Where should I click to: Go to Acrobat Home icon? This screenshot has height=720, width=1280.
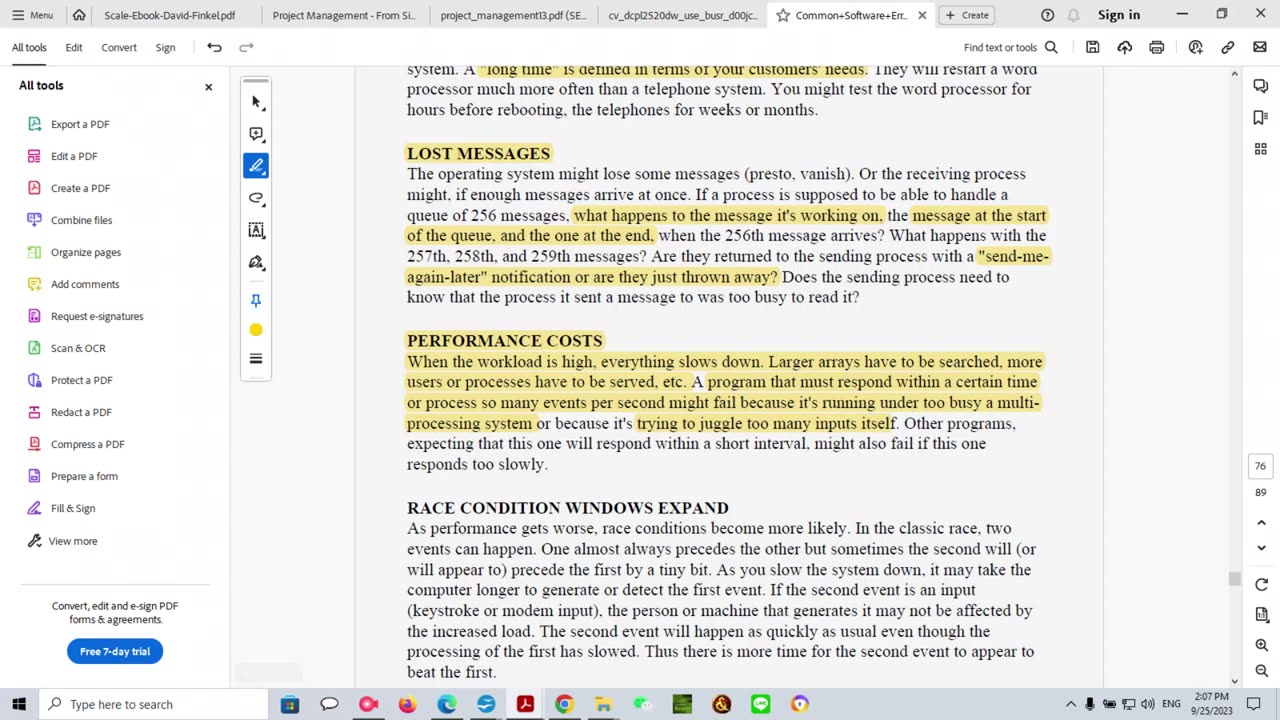(79, 15)
